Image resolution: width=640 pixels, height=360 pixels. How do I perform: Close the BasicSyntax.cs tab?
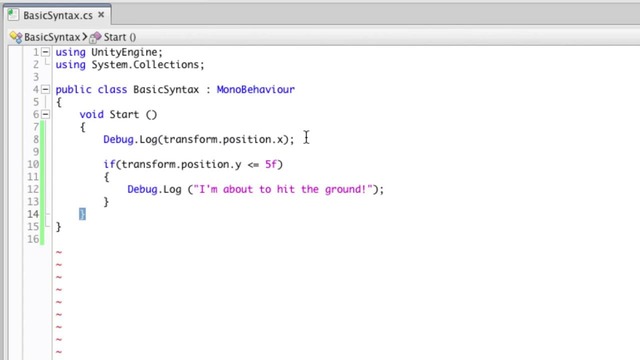[101, 15]
